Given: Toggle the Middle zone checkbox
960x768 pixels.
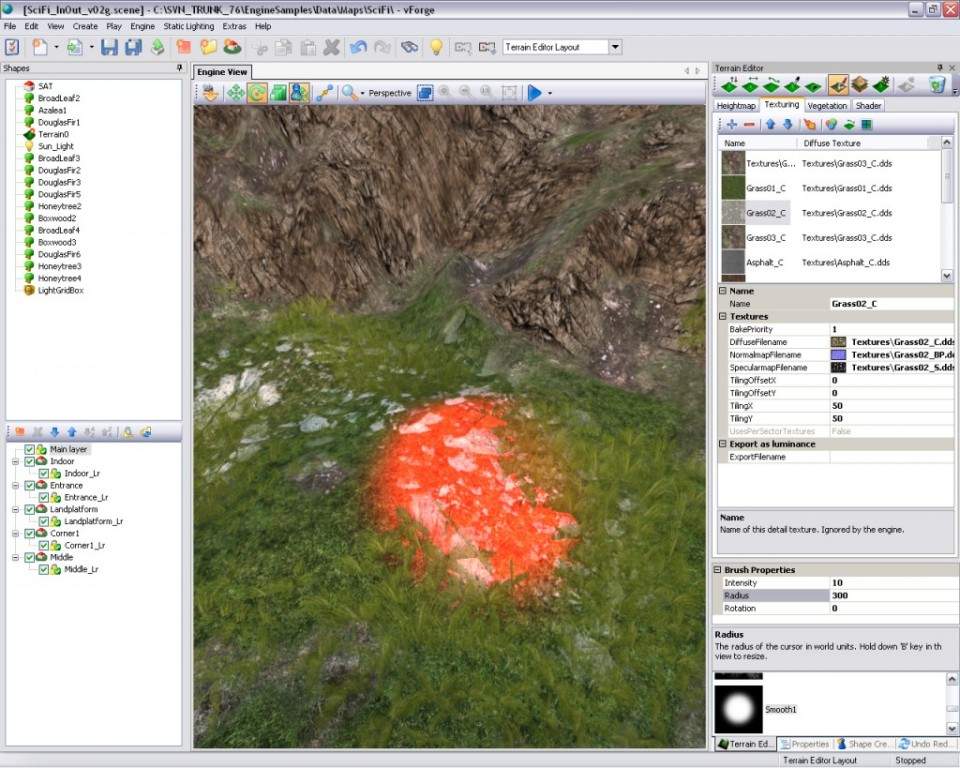Looking at the screenshot, I should pyautogui.click(x=29, y=558).
